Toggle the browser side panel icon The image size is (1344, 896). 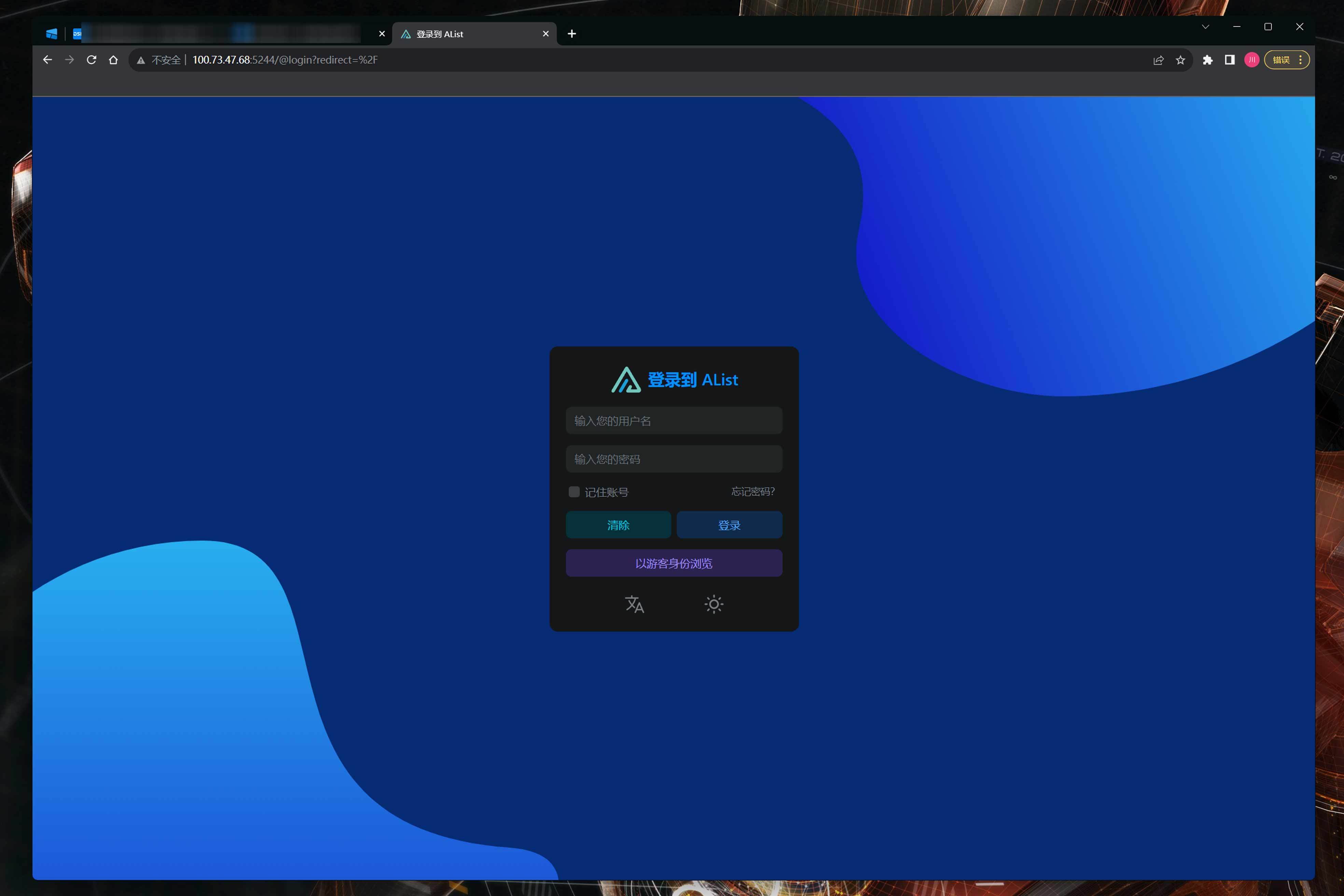click(1230, 60)
